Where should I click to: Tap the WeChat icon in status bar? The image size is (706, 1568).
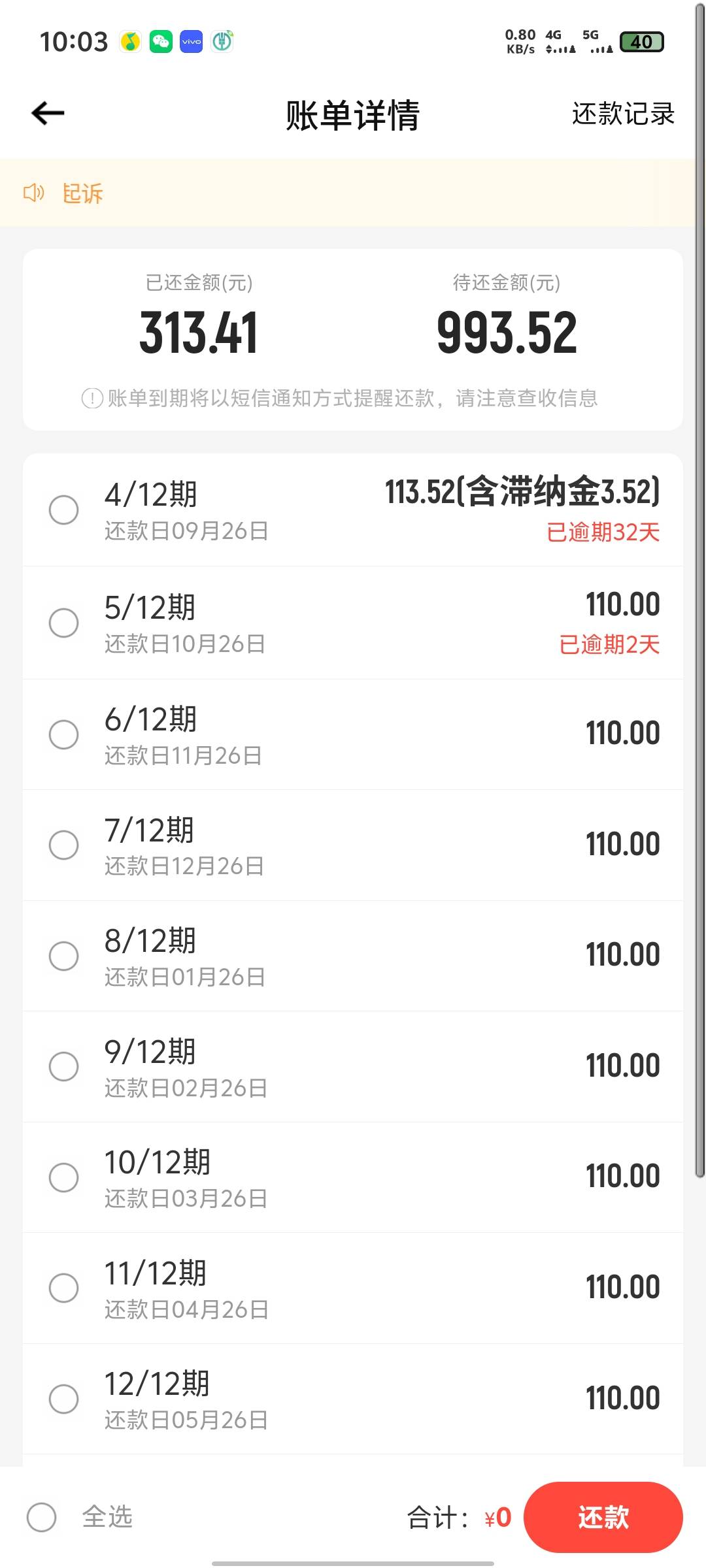[x=161, y=42]
